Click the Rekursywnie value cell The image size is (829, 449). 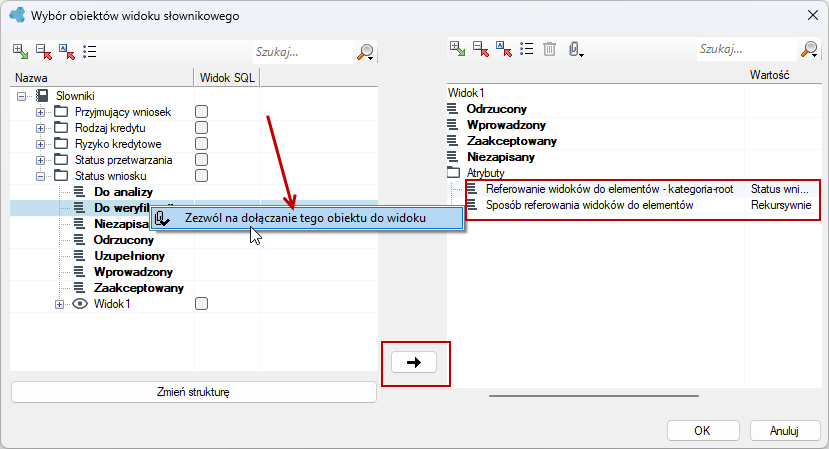(781, 205)
